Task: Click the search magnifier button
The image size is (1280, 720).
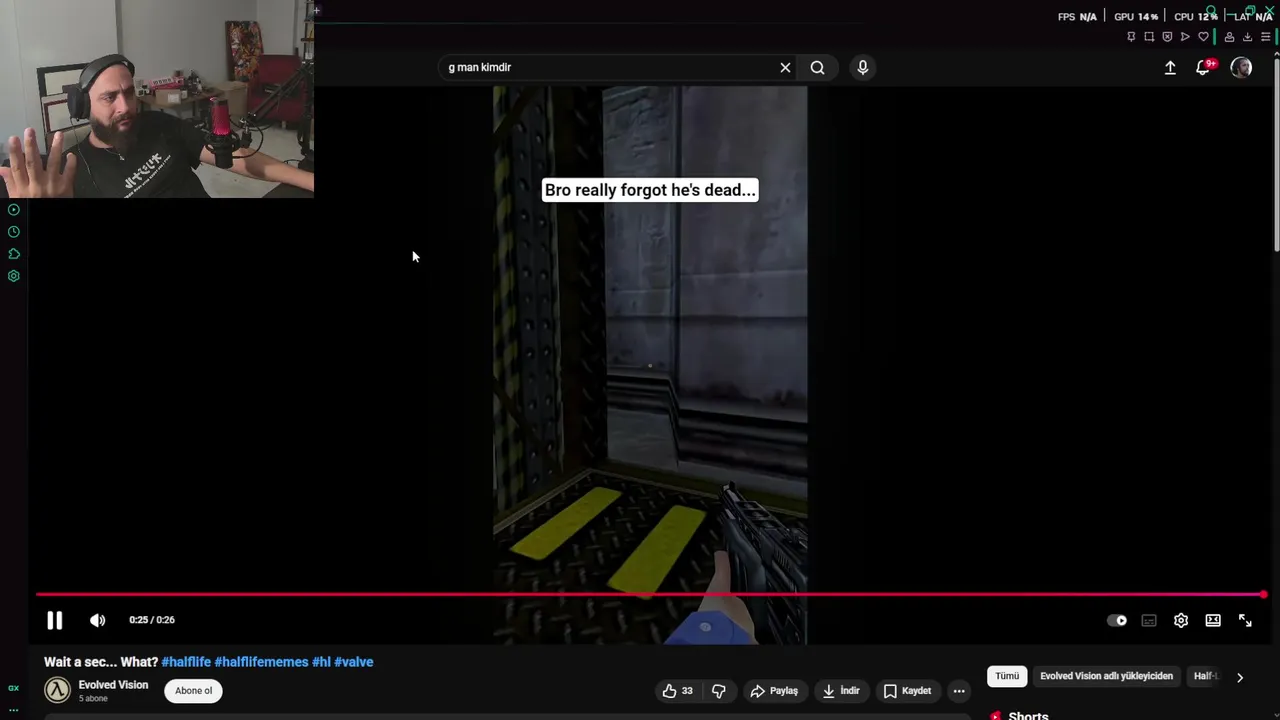Action: click(x=817, y=67)
